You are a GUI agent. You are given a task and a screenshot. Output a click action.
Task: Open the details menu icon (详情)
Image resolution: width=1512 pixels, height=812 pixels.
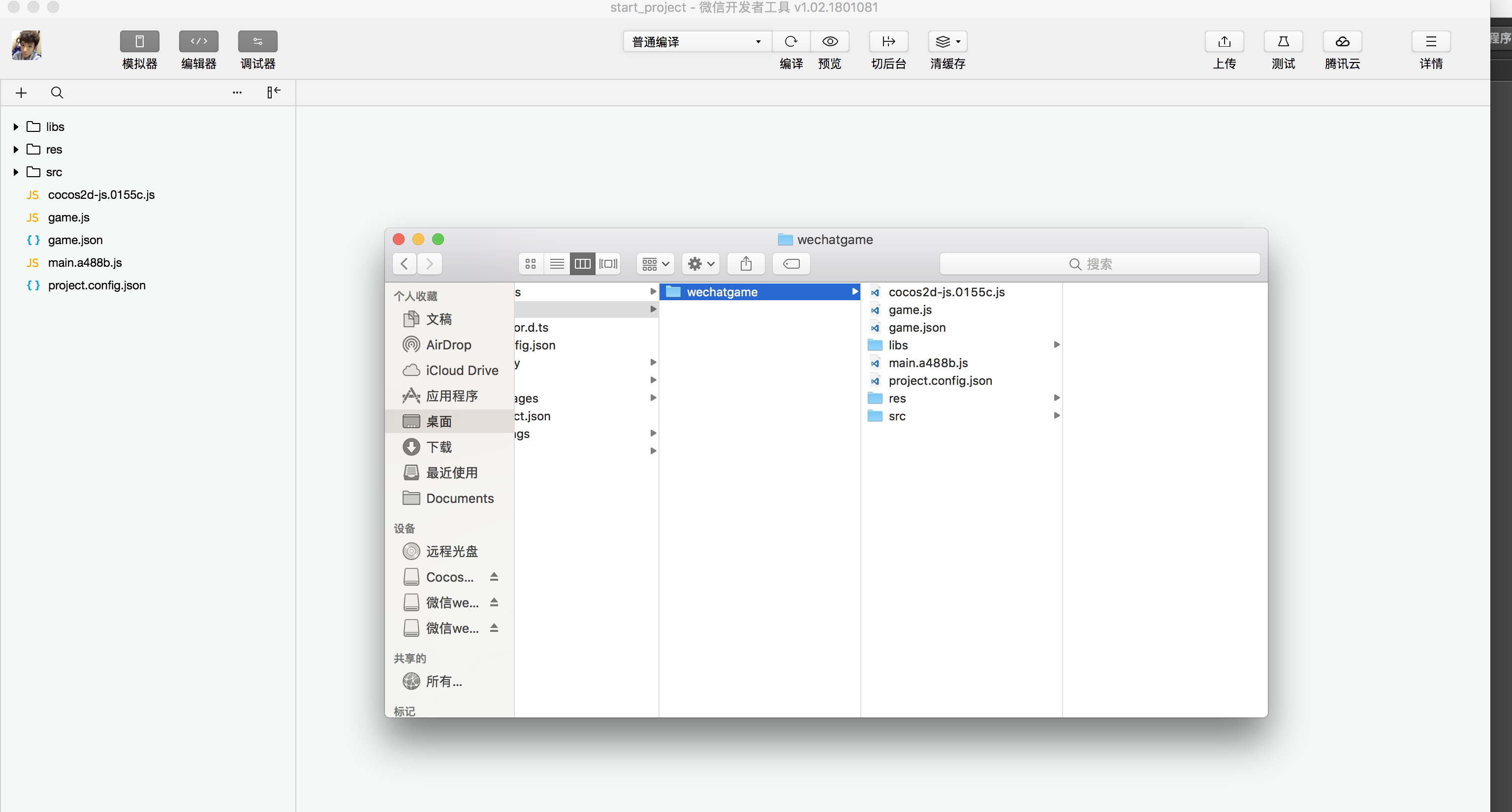tap(1430, 41)
